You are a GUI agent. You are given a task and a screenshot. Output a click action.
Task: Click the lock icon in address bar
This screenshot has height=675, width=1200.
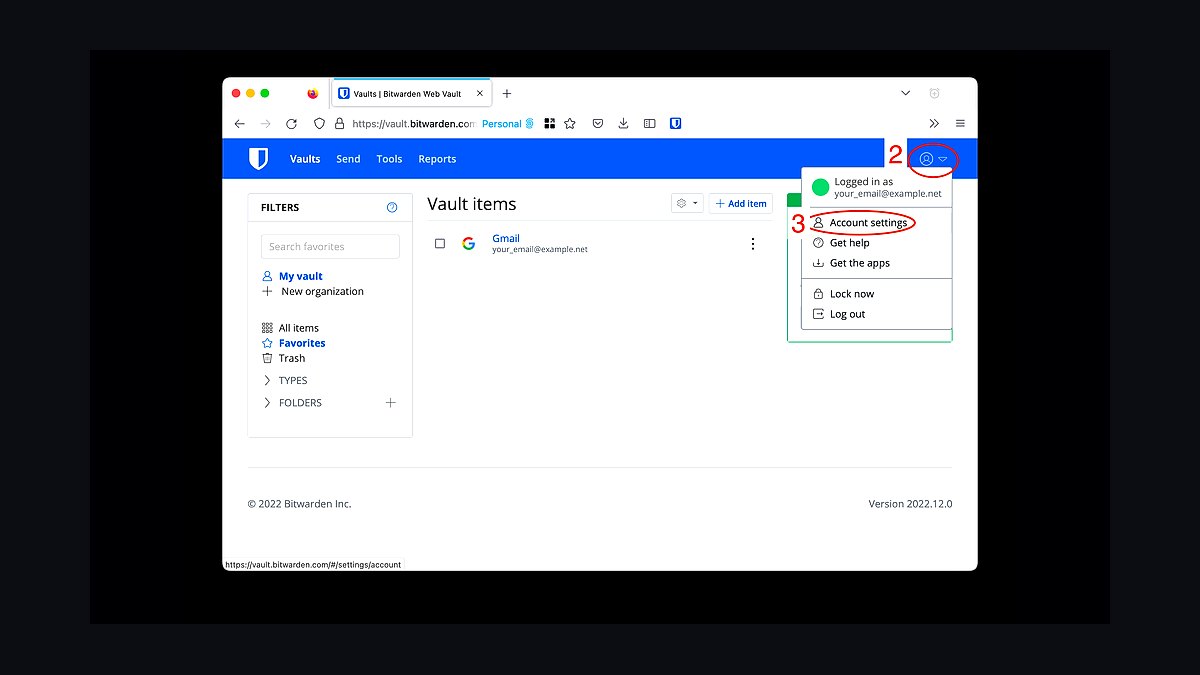pyautogui.click(x=339, y=124)
